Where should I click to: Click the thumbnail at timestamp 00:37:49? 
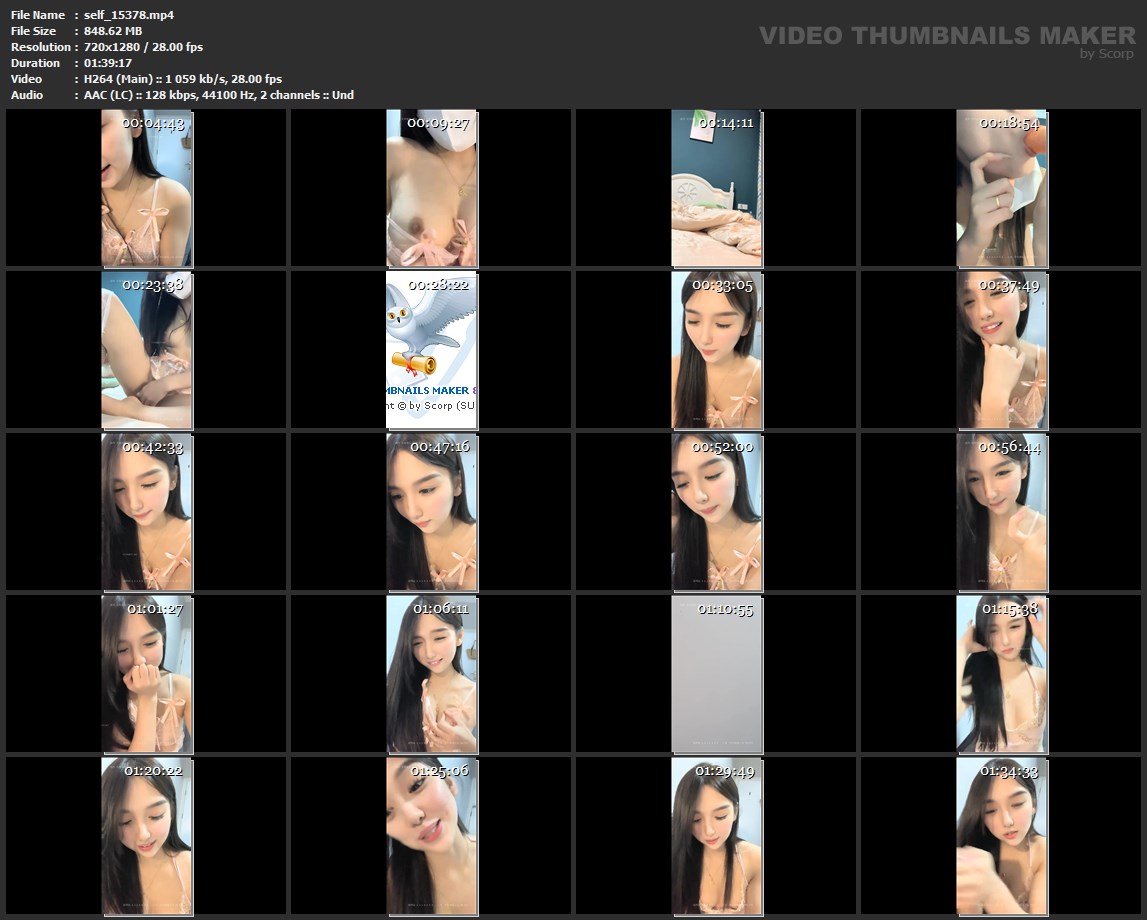coord(1001,350)
